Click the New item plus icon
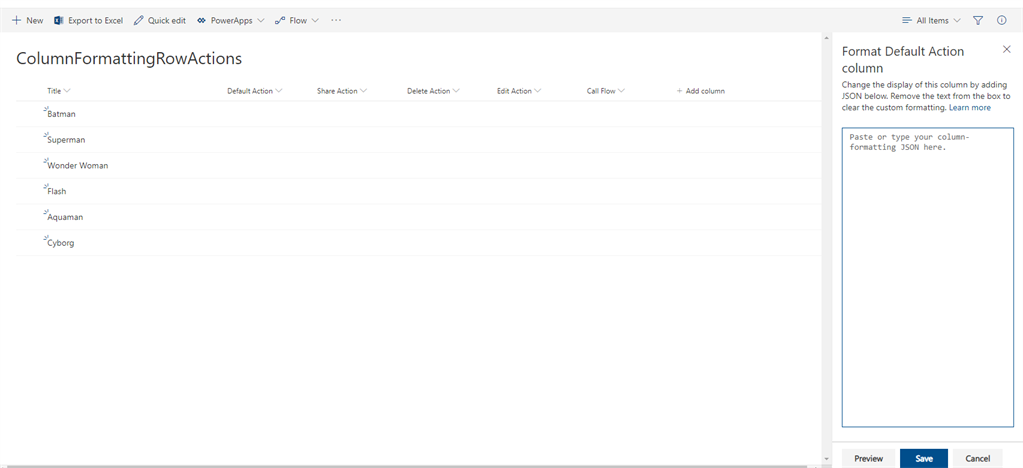The height and width of the screenshot is (468, 1023). coord(16,20)
